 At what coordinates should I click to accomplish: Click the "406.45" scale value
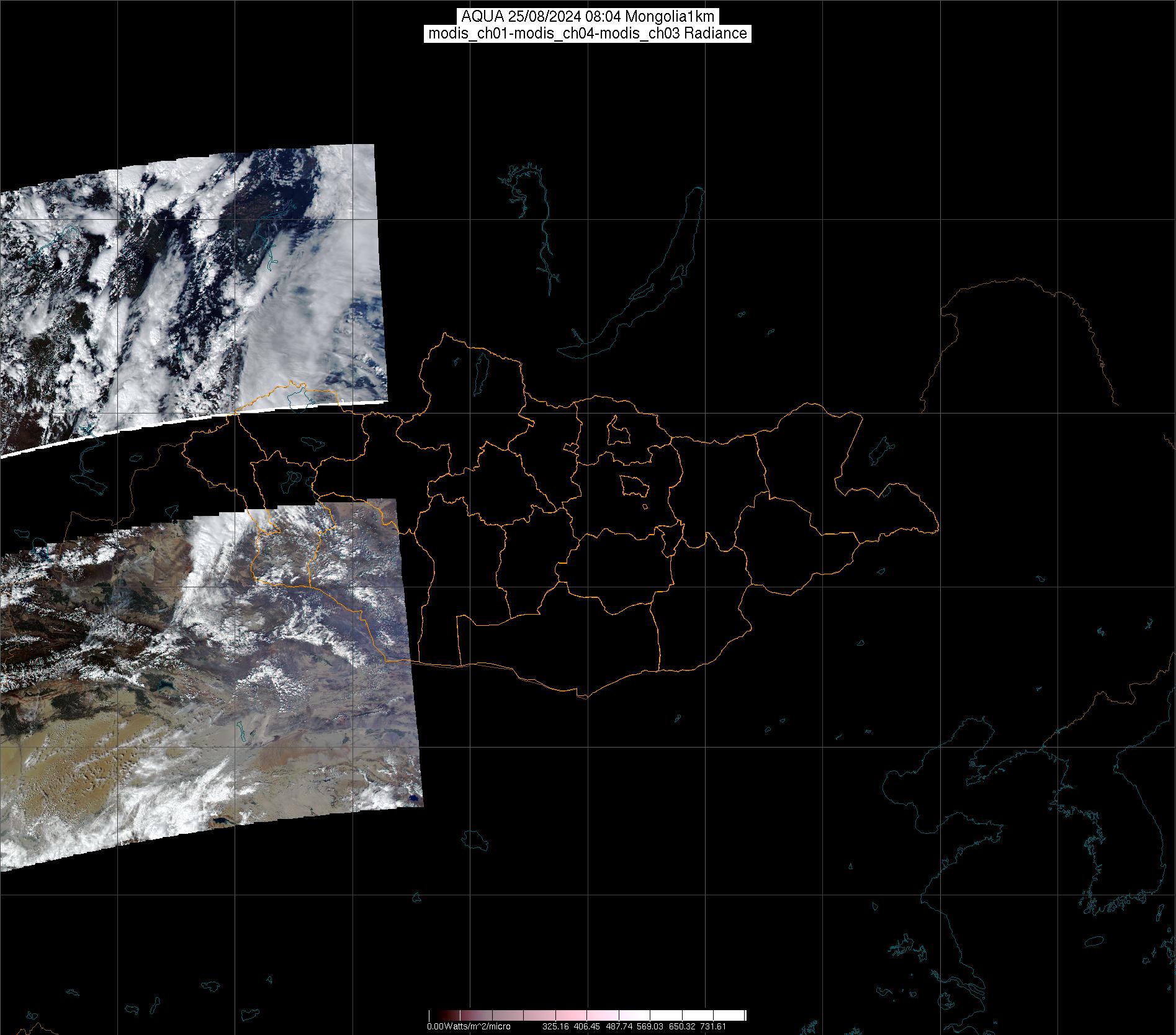pos(587,1026)
